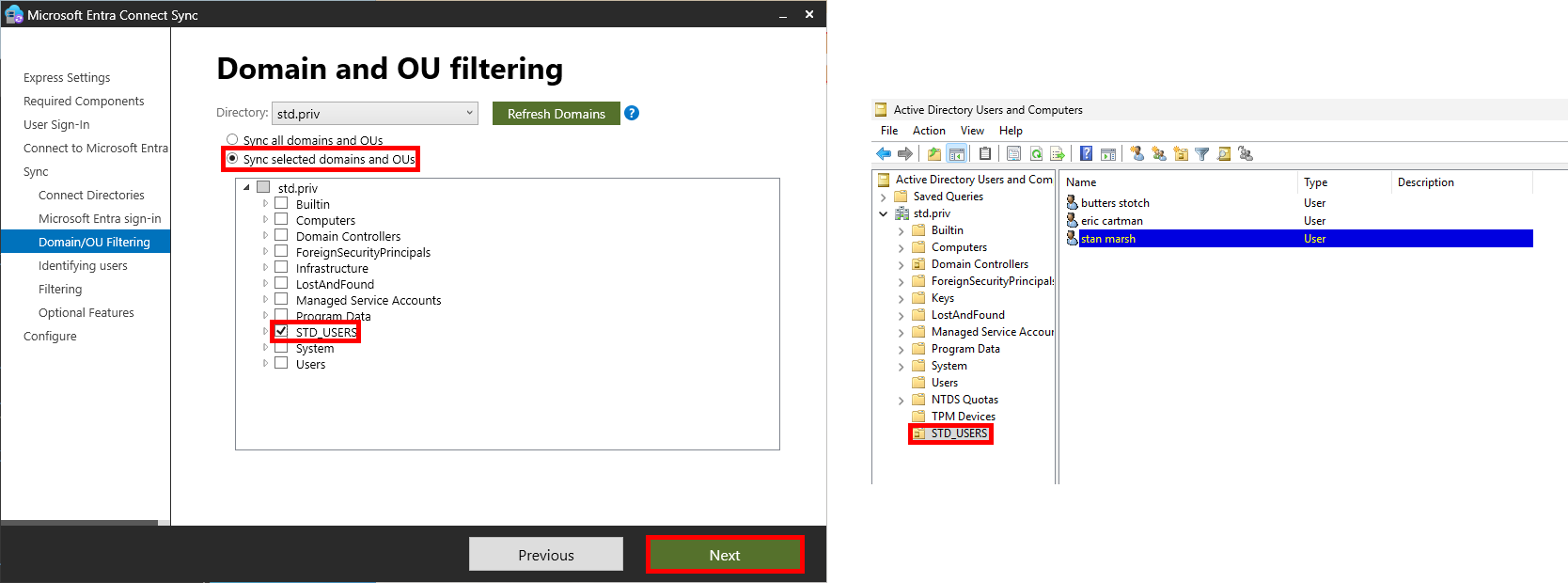Click the Filter funnel toolbar icon
The width and height of the screenshot is (1568, 583).
click(1202, 153)
